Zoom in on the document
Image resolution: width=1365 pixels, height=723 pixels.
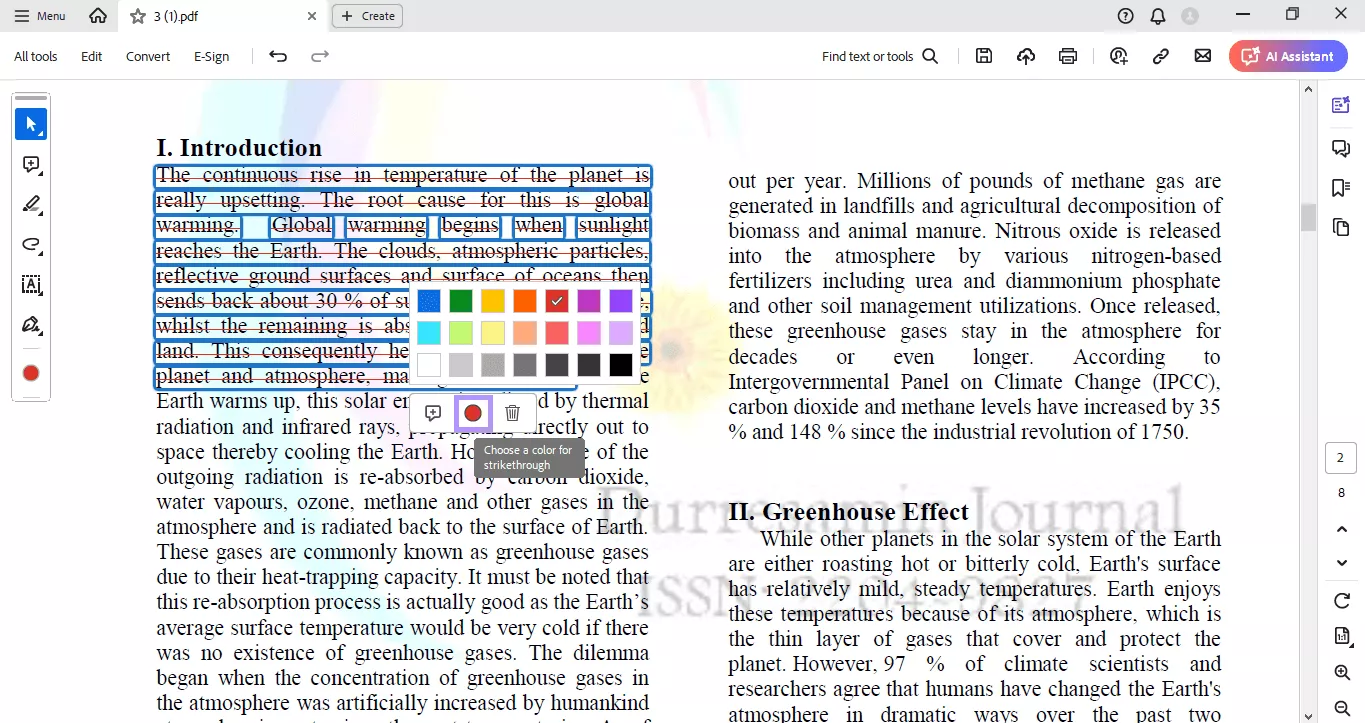coord(1341,672)
